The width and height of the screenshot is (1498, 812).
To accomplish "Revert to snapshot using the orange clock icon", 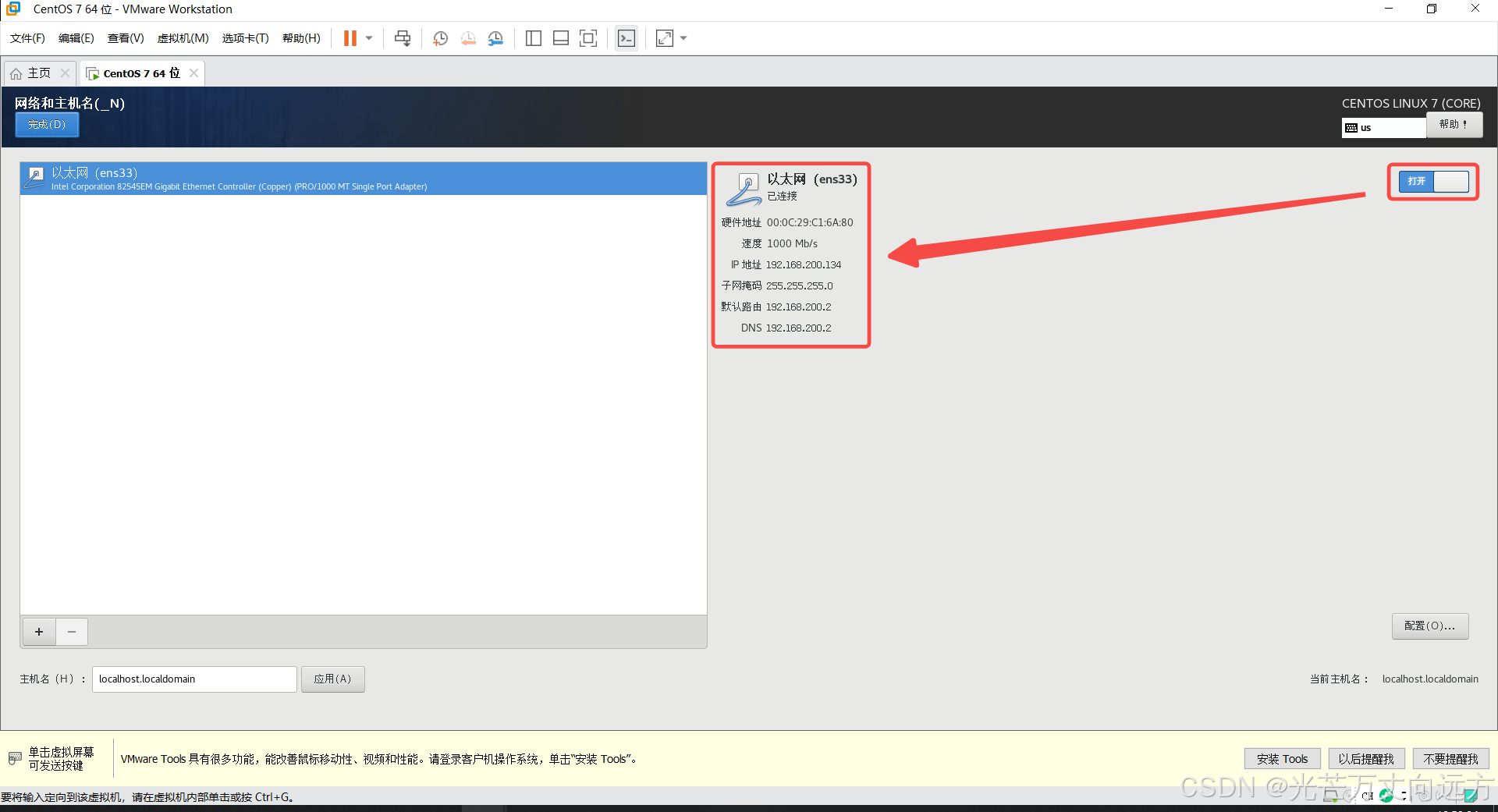I will click(x=468, y=38).
